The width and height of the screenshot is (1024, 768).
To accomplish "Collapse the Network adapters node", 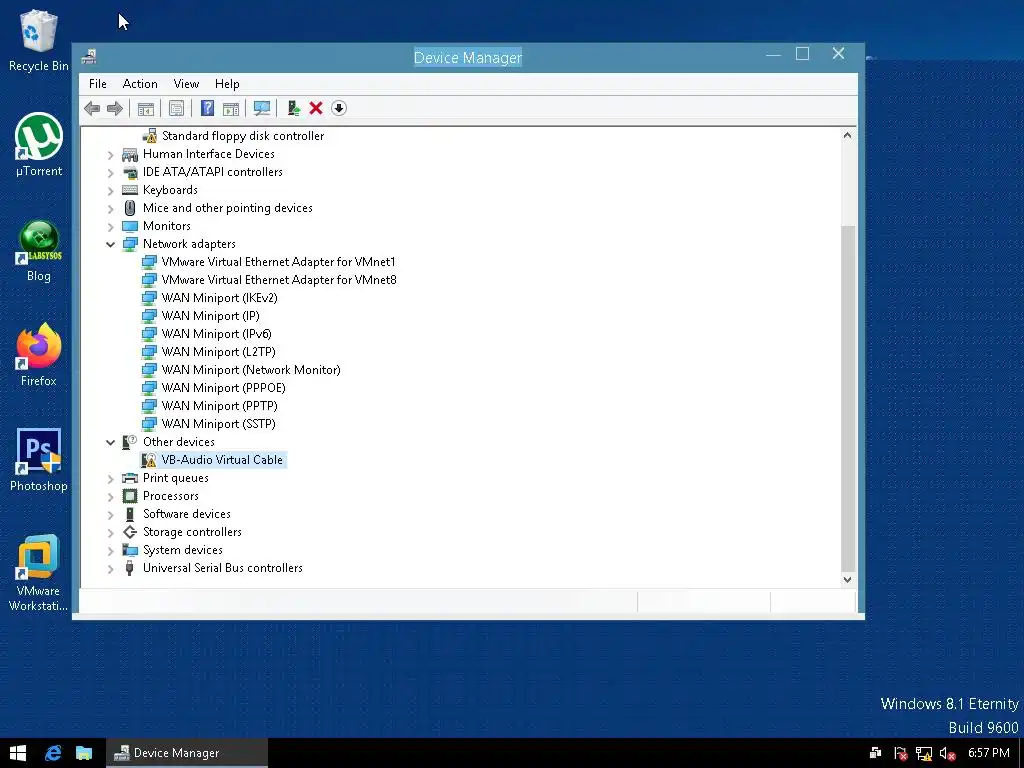I will (110, 244).
